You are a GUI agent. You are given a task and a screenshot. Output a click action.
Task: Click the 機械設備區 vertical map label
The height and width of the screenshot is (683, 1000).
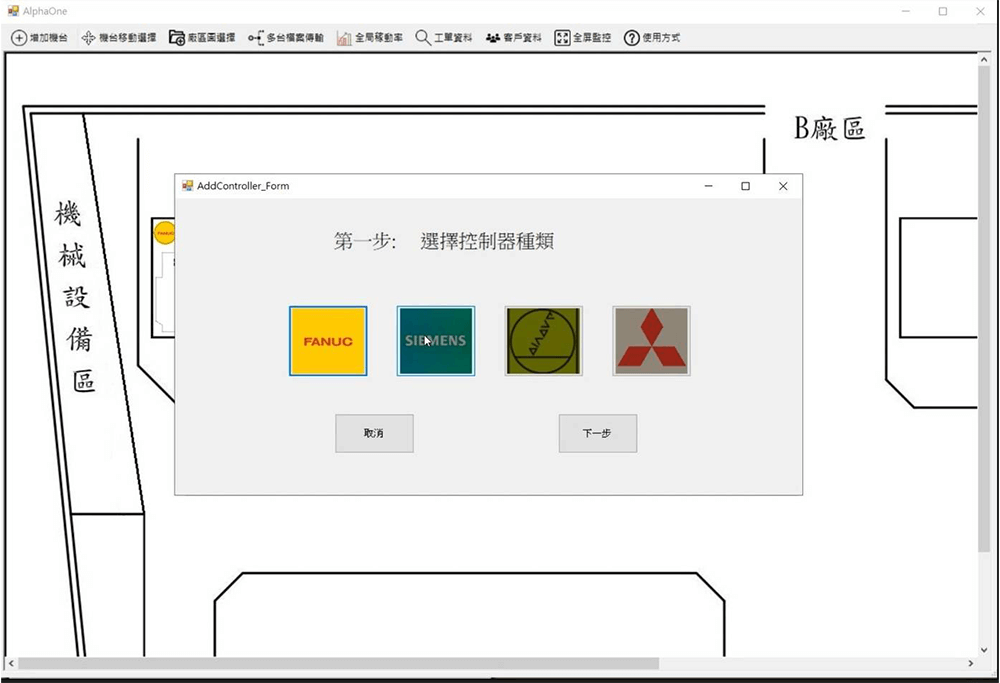point(75,296)
